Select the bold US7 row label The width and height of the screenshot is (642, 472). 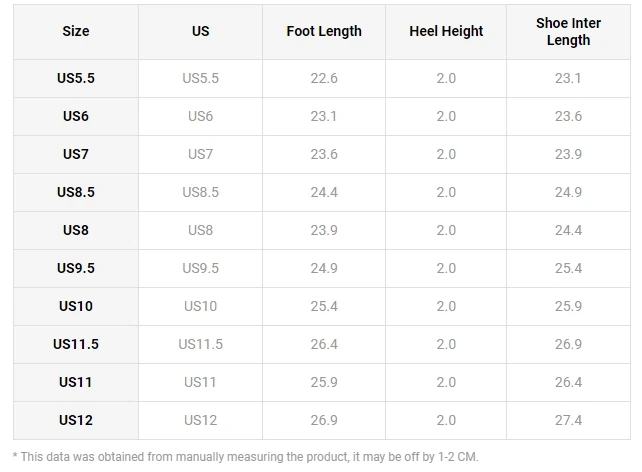coord(76,154)
